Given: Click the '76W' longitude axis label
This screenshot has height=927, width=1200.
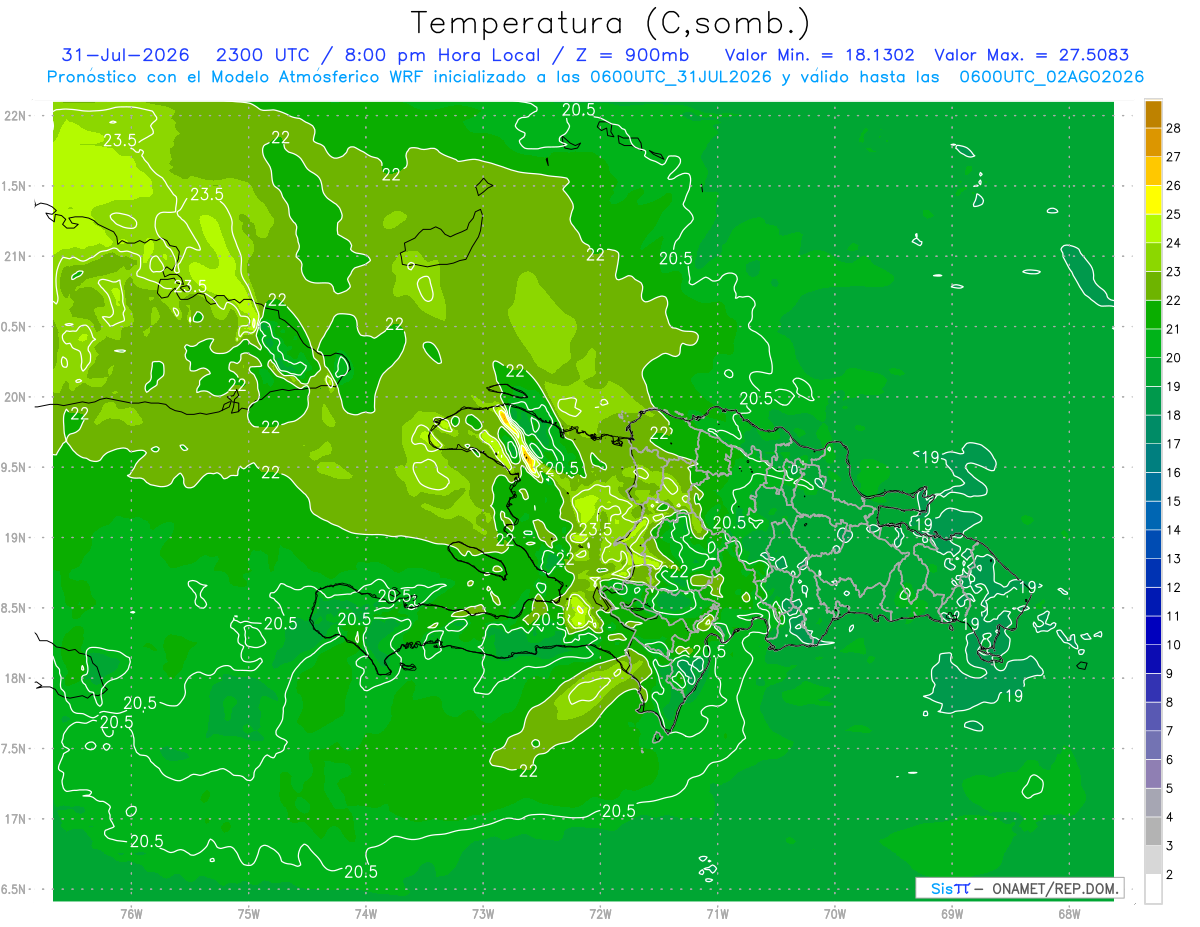Looking at the screenshot, I should (x=131, y=914).
